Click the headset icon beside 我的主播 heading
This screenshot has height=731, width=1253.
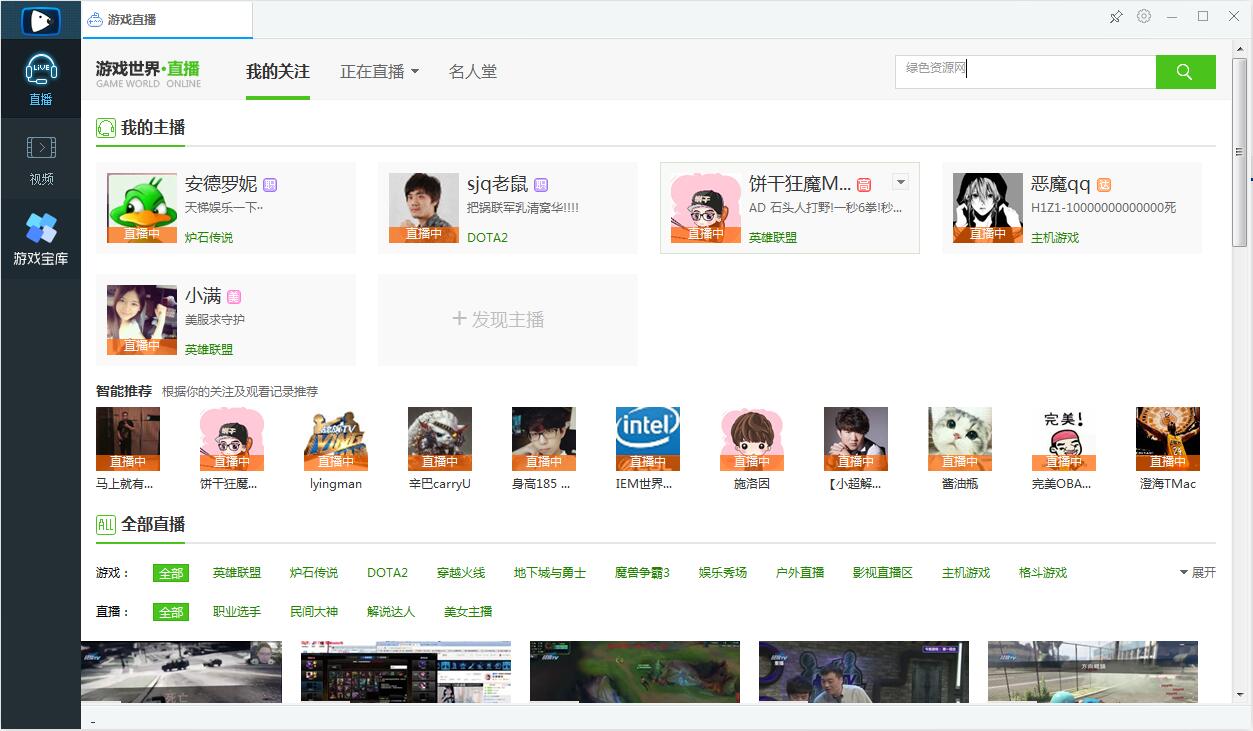click(x=104, y=128)
